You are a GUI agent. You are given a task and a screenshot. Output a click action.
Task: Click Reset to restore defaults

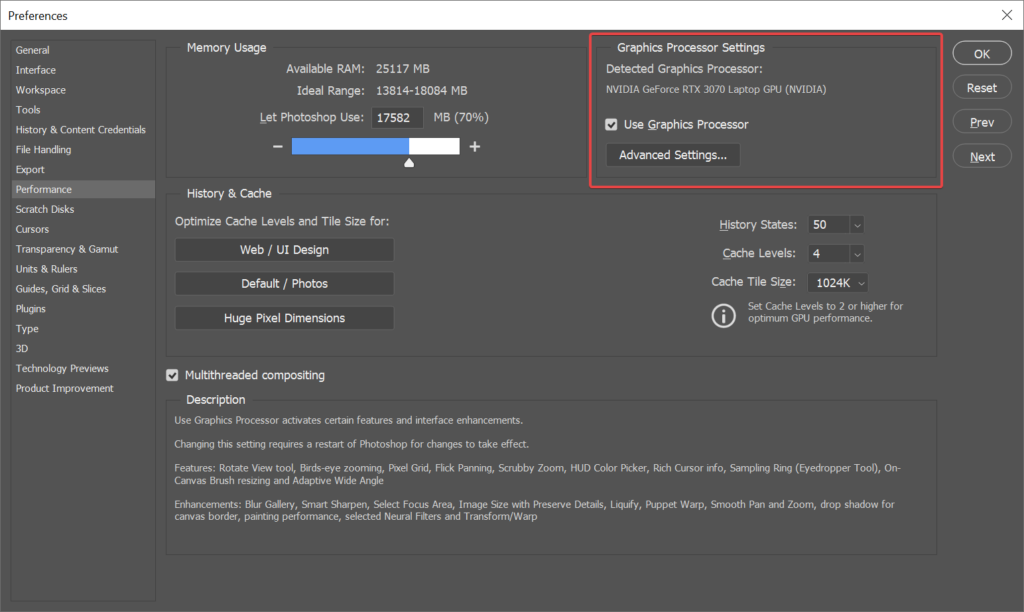point(981,87)
